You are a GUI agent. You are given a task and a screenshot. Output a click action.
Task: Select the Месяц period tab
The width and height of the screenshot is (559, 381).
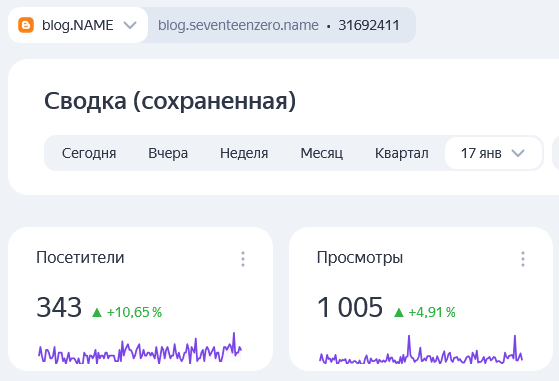[x=322, y=153]
